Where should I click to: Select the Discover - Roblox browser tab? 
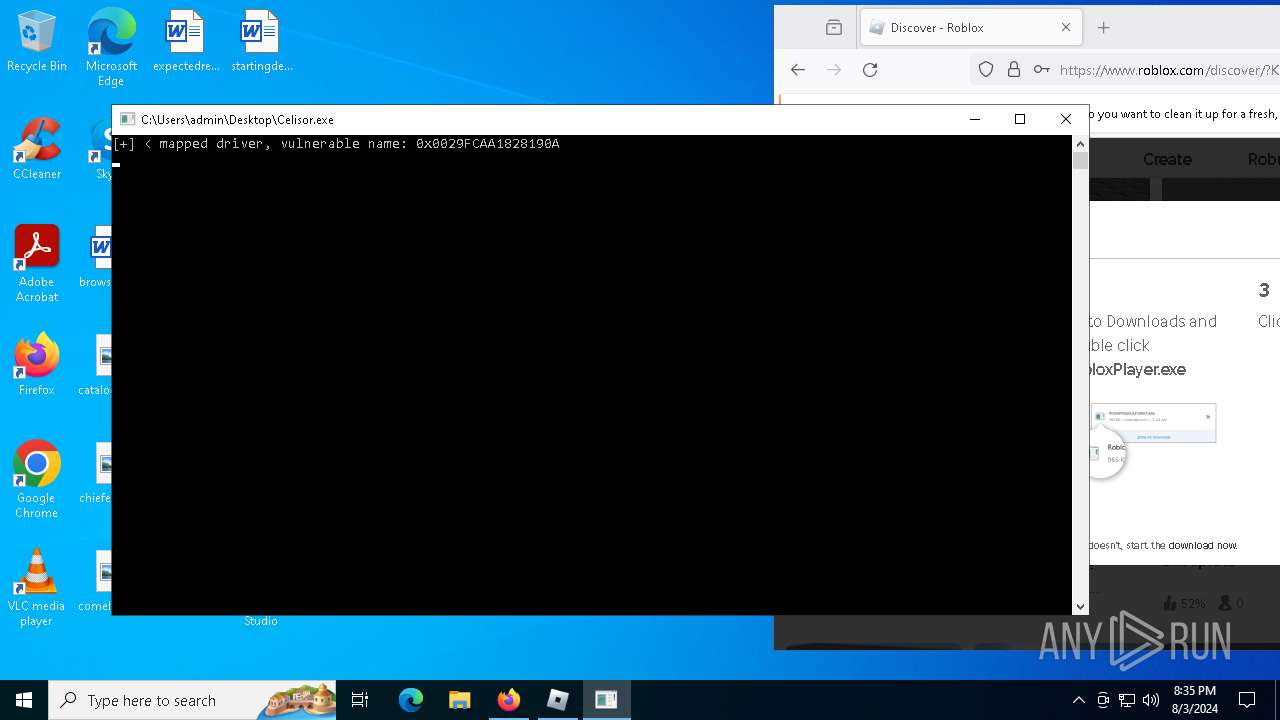[970, 28]
